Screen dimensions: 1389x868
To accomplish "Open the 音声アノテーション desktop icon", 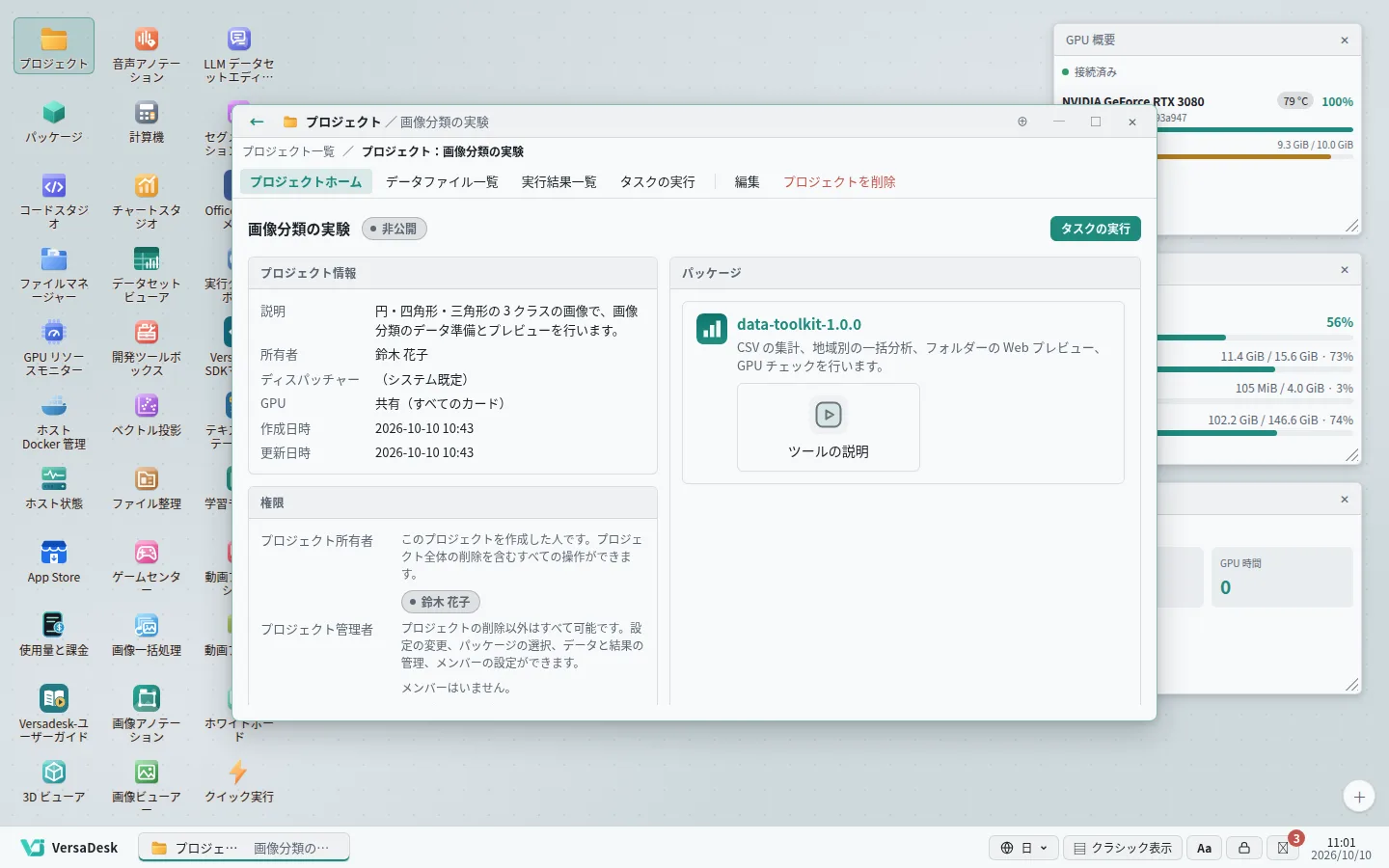I will (147, 55).
